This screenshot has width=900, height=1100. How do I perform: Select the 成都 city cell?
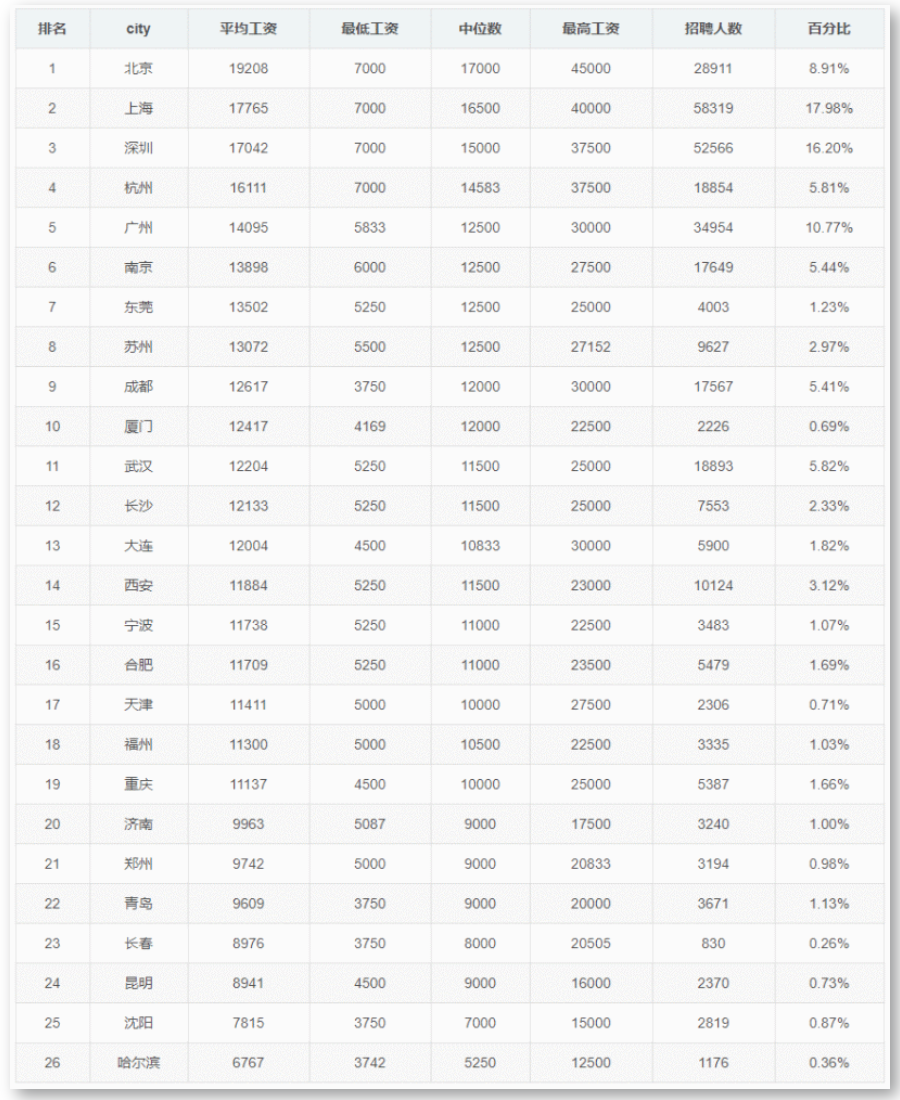coord(138,387)
